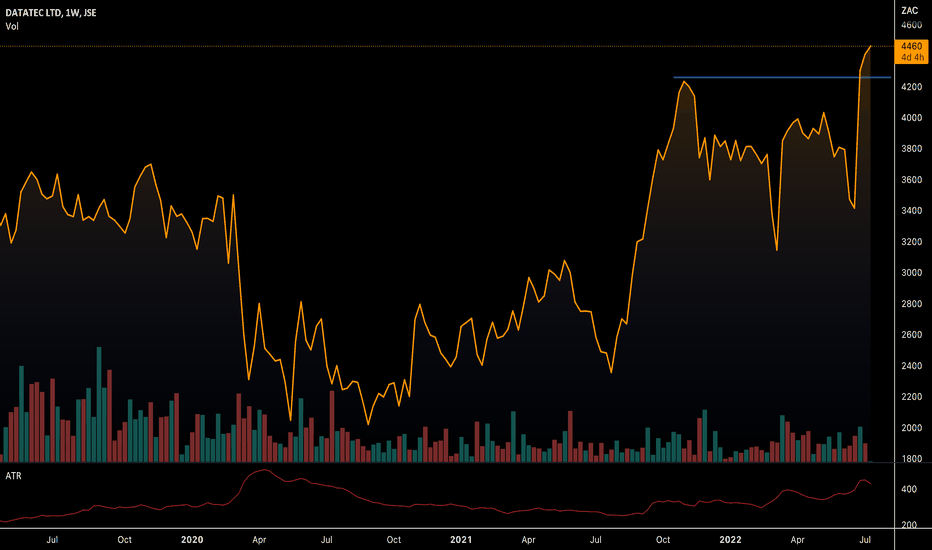
Task: Click the 3600 price axis label
Action: (911, 180)
